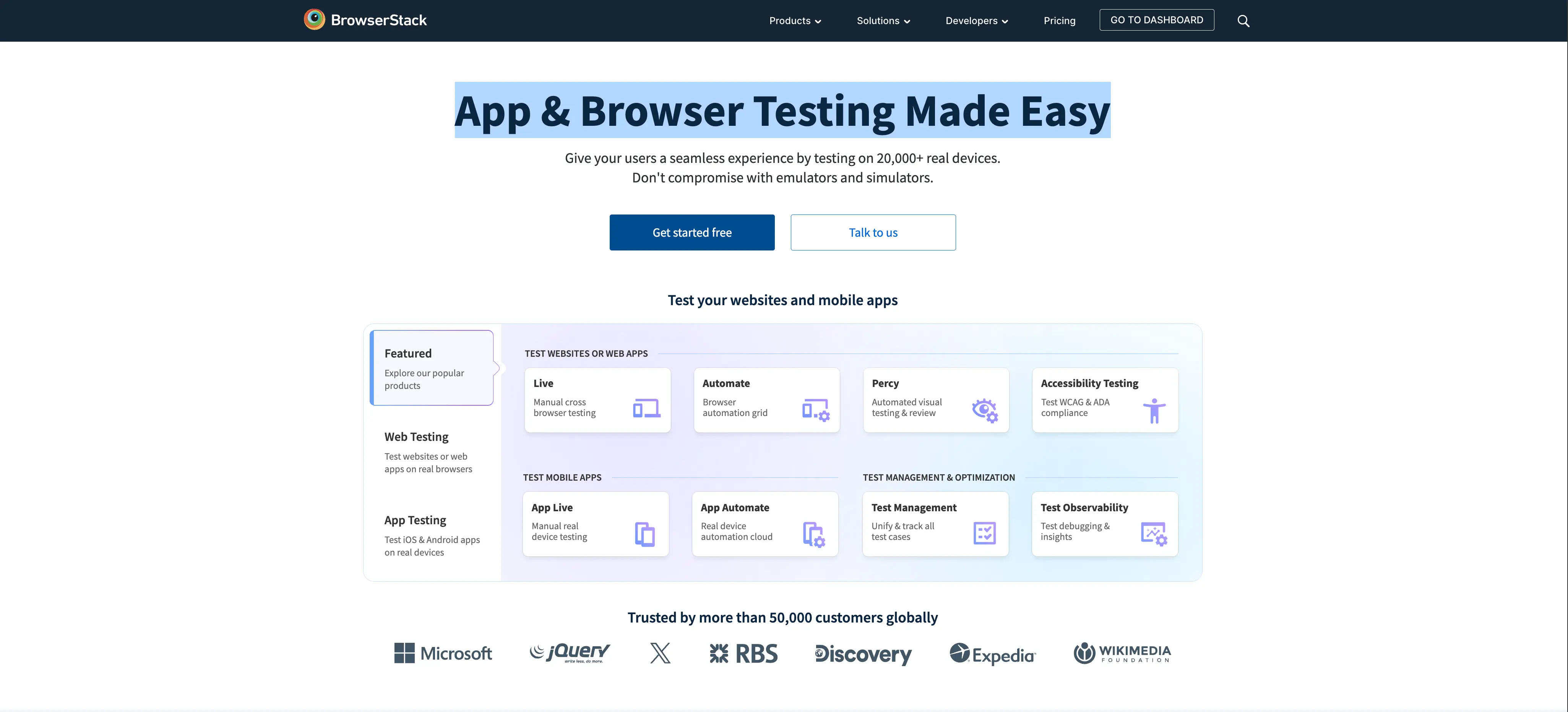Click the Accessibility Testing person icon

click(1154, 411)
